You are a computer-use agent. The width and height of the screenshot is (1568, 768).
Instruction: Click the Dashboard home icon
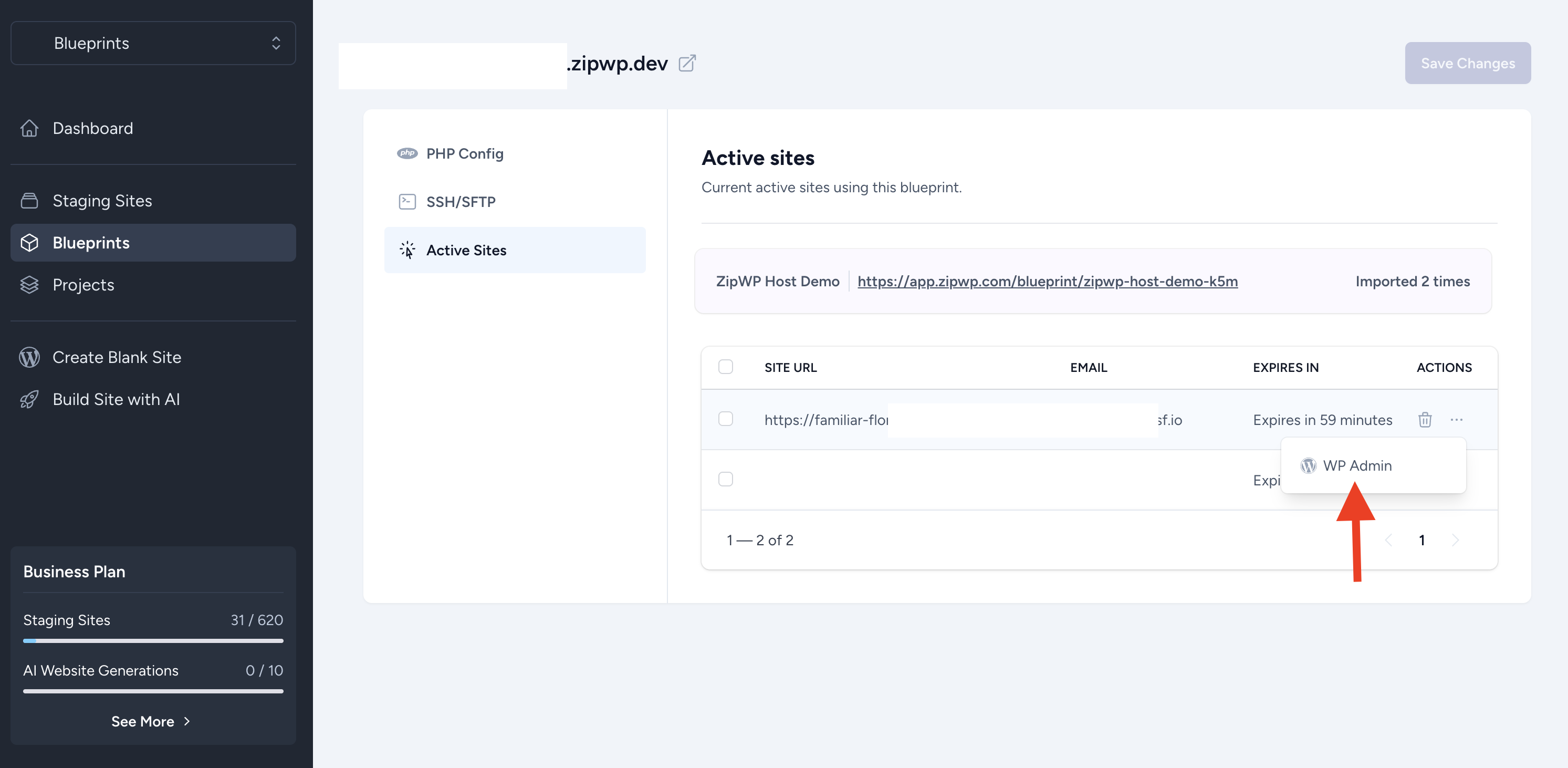pyautogui.click(x=29, y=129)
